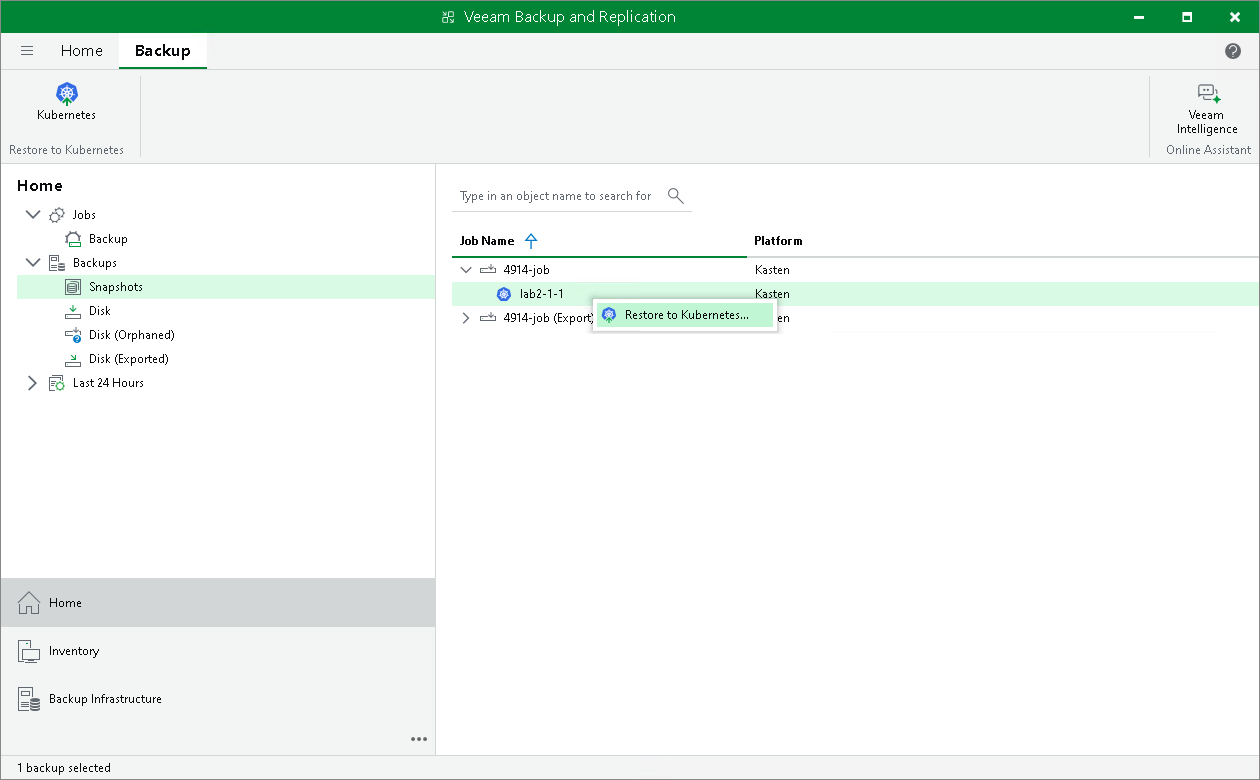Select Disk (Orphaned) tree item

point(132,335)
